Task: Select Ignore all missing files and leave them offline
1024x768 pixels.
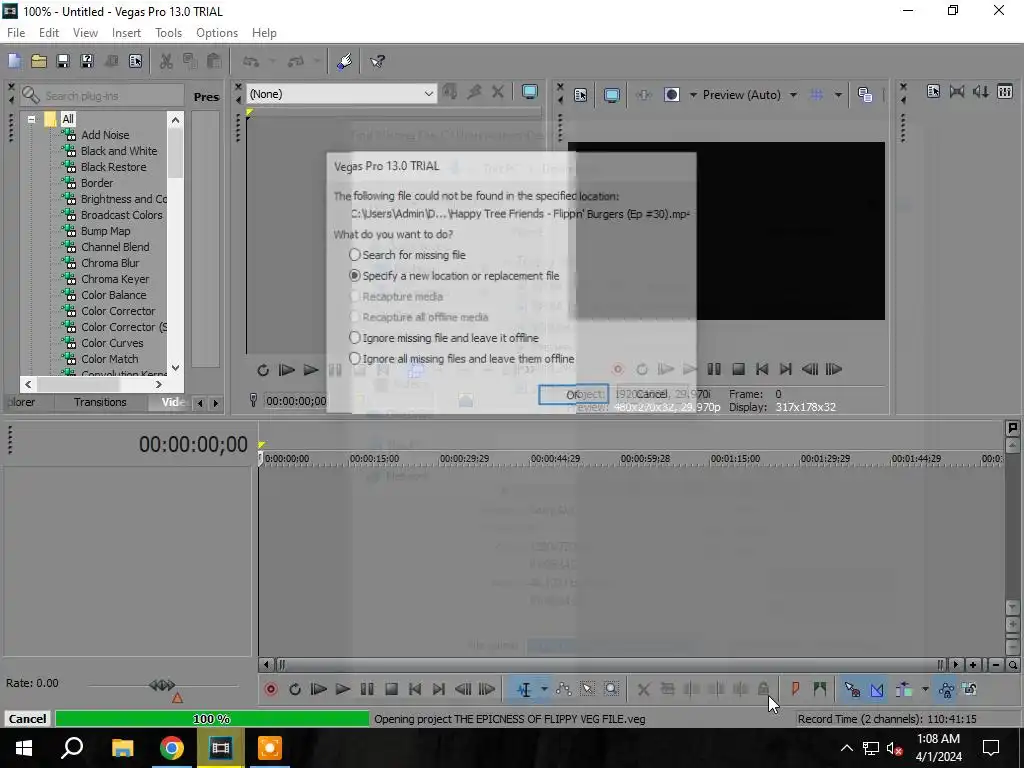Action: coord(462,359)
